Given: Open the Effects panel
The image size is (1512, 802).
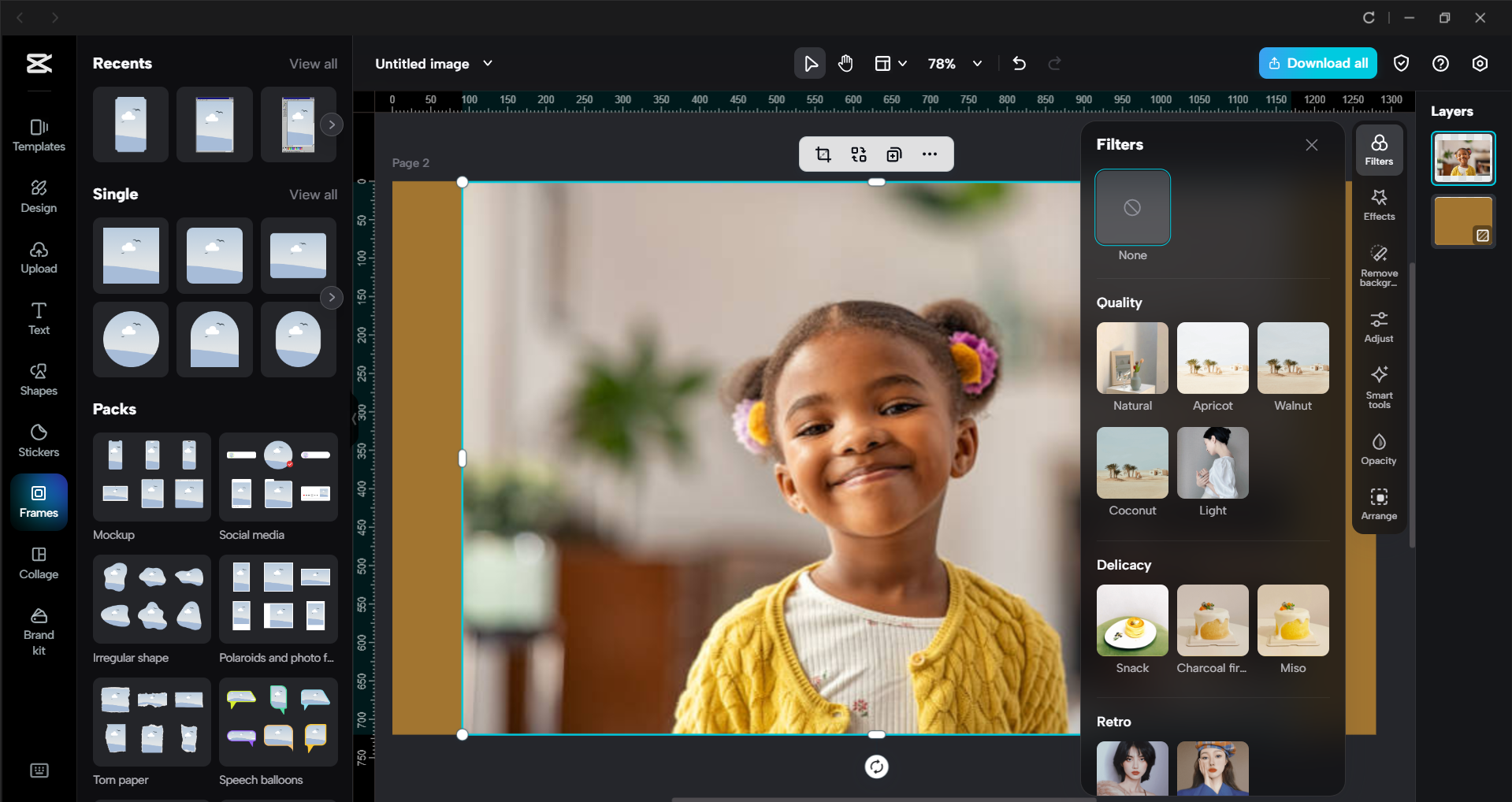Looking at the screenshot, I should click(x=1378, y=205).
